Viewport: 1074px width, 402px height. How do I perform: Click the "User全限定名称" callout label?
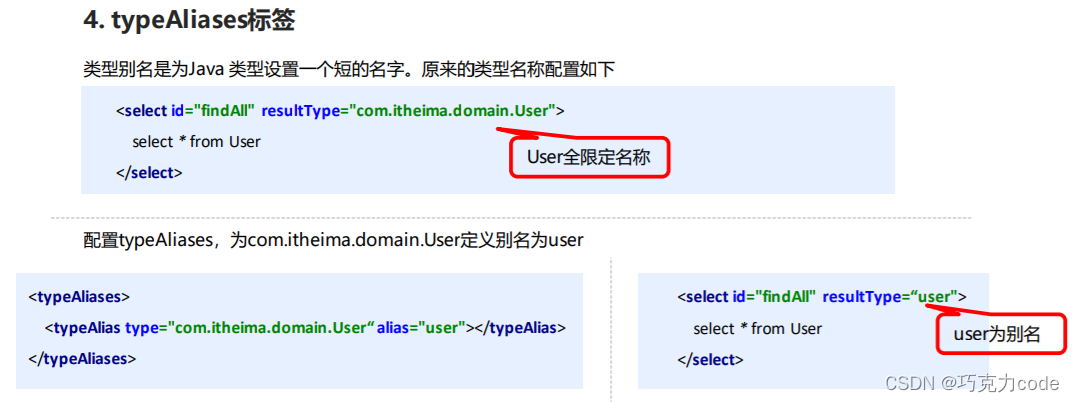pyautogui.click(x=588, y=158)
